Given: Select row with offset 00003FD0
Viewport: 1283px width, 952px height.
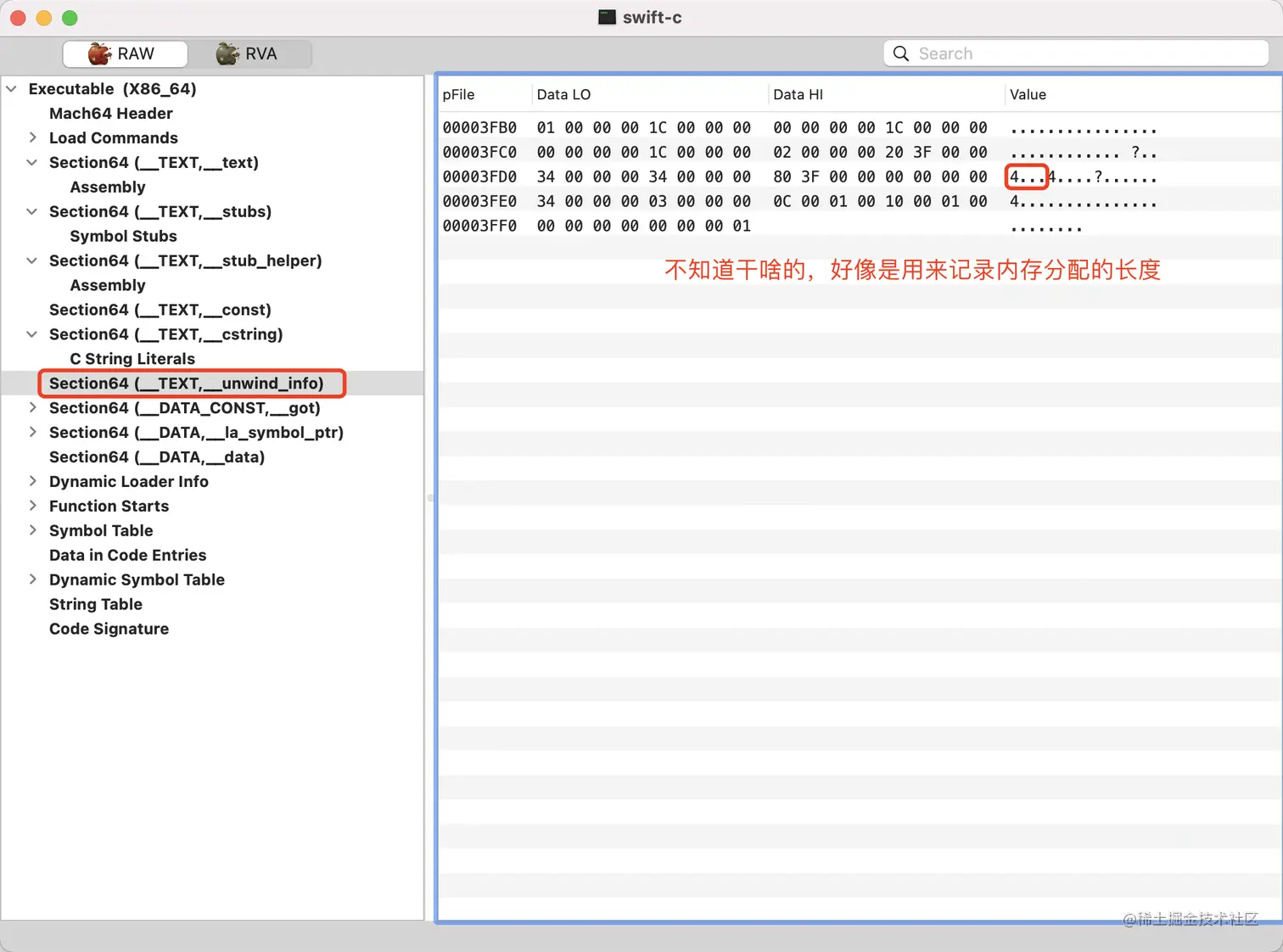Looking at the screenshot, I should coord(859,177).
